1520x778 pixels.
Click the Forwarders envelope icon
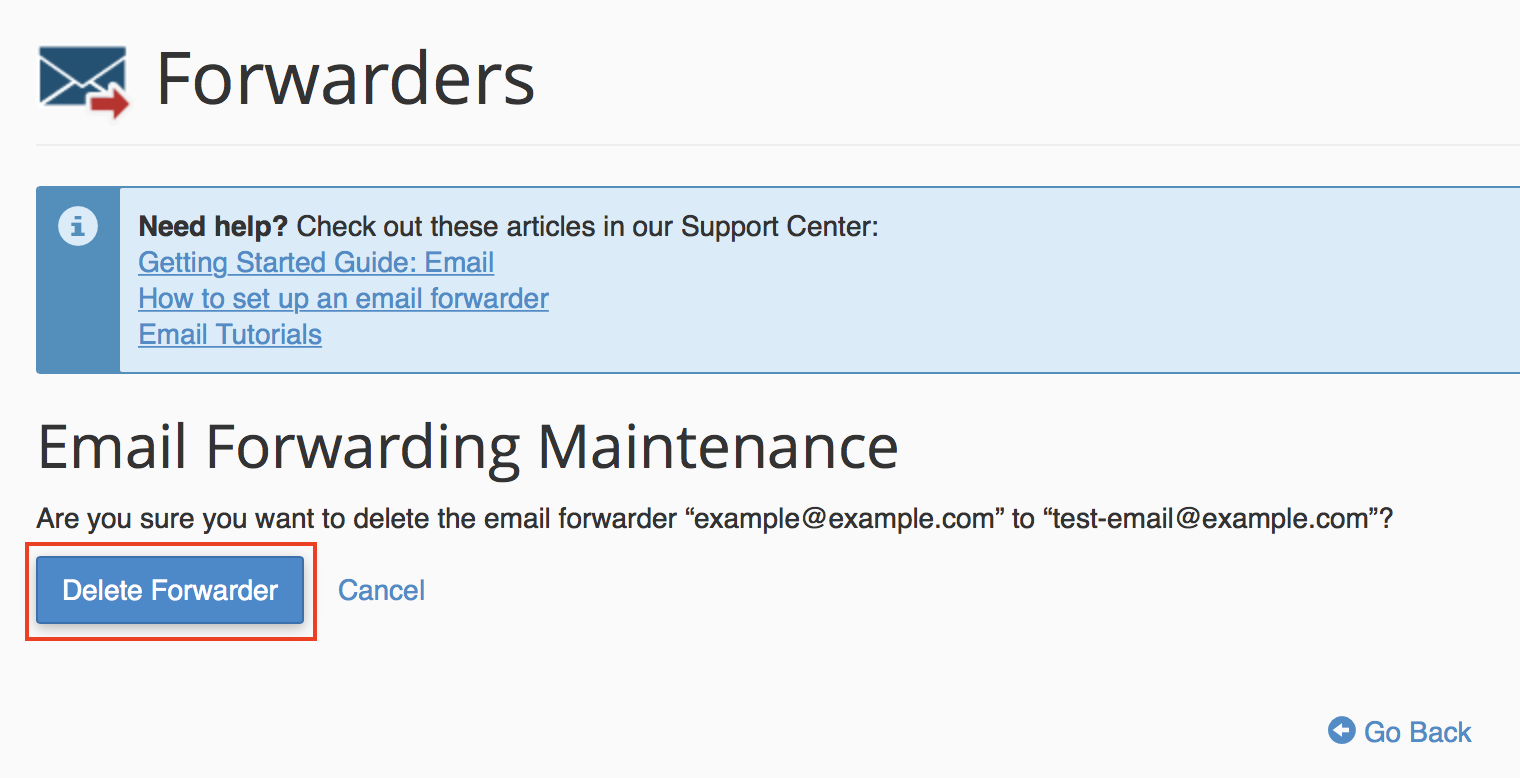coord(82,79)
